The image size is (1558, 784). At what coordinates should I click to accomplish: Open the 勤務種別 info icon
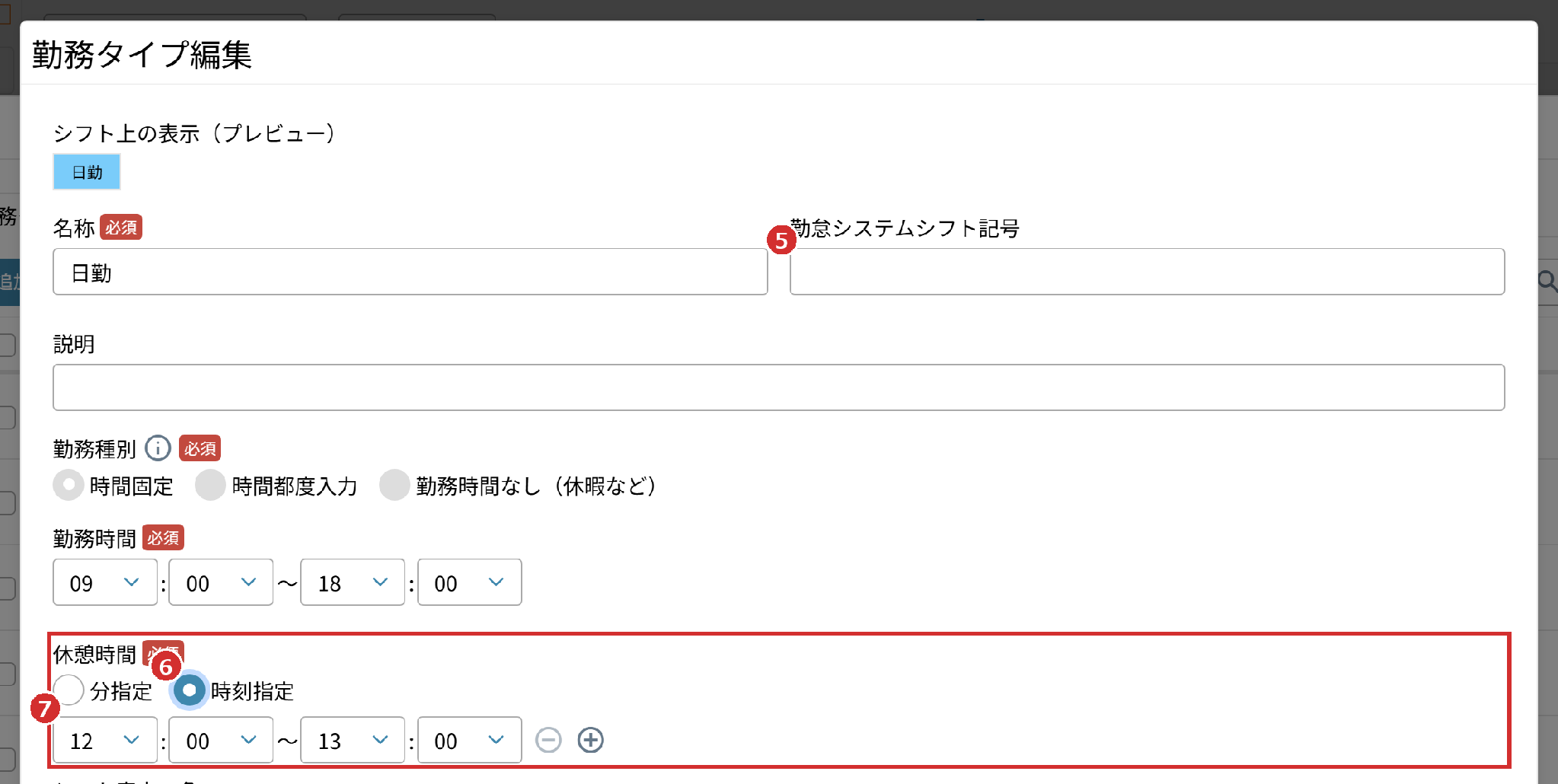(x=158, y=448)
